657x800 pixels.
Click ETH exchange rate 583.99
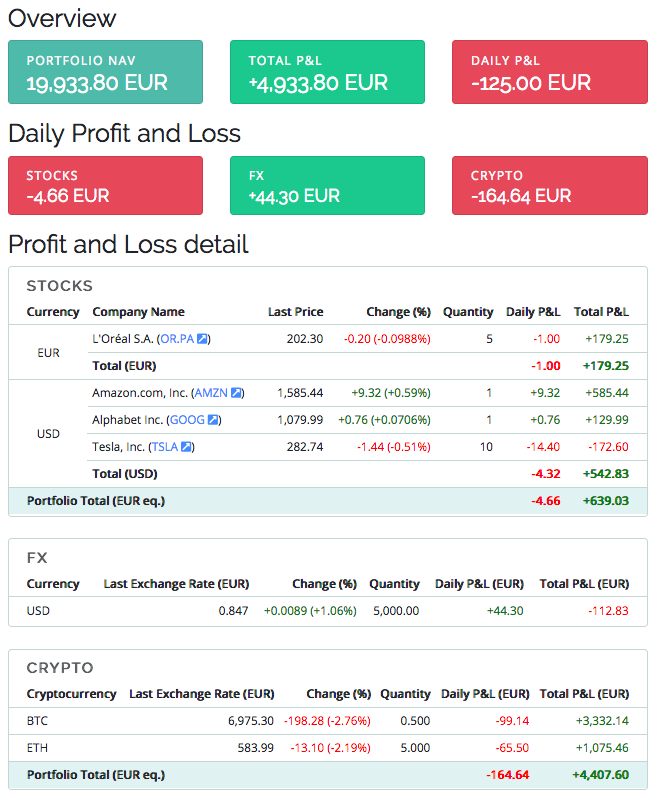(256, 748)
